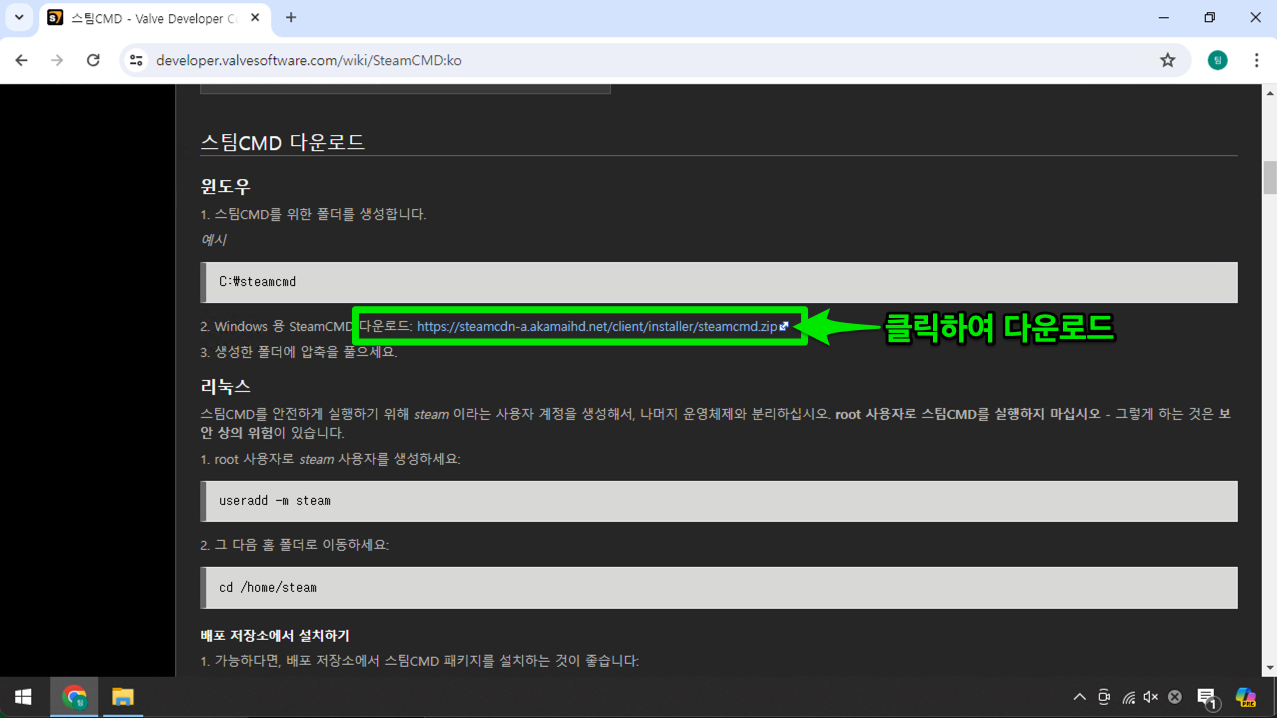
Task: Click the circled X tray icon
Action: pyautogui.click(x=1175, y=697)
